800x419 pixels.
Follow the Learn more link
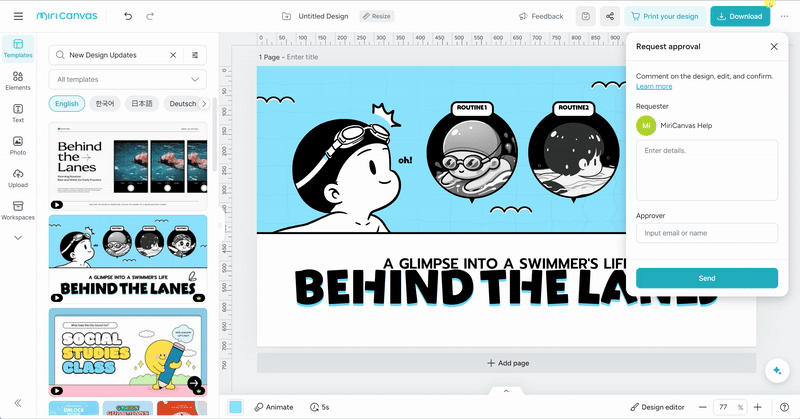pos(654,87)
